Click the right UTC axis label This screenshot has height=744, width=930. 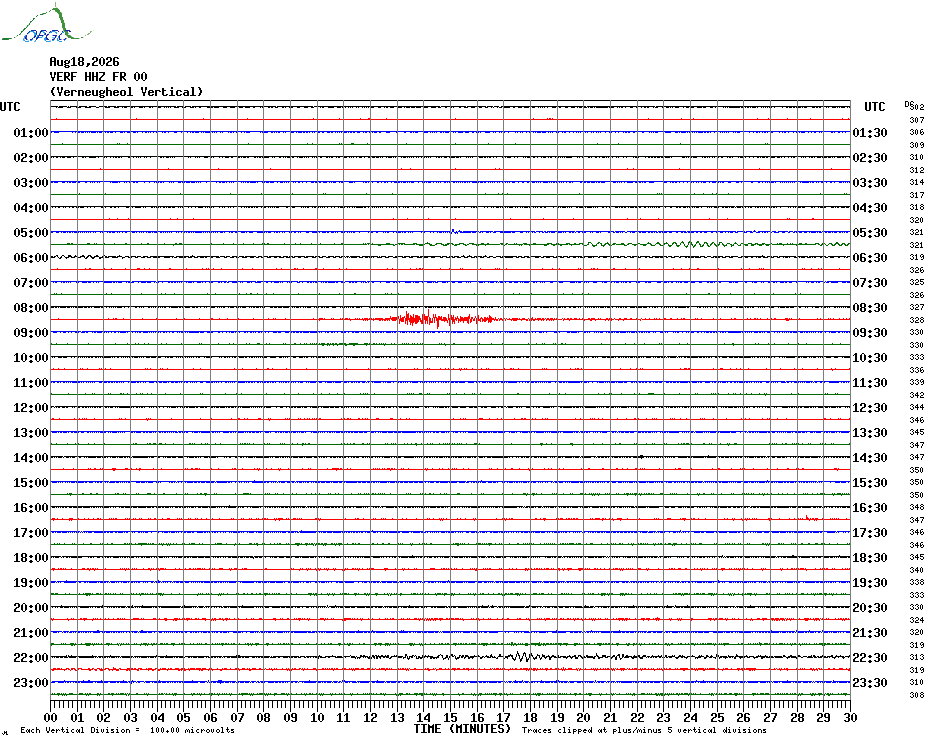coord(874,107)
